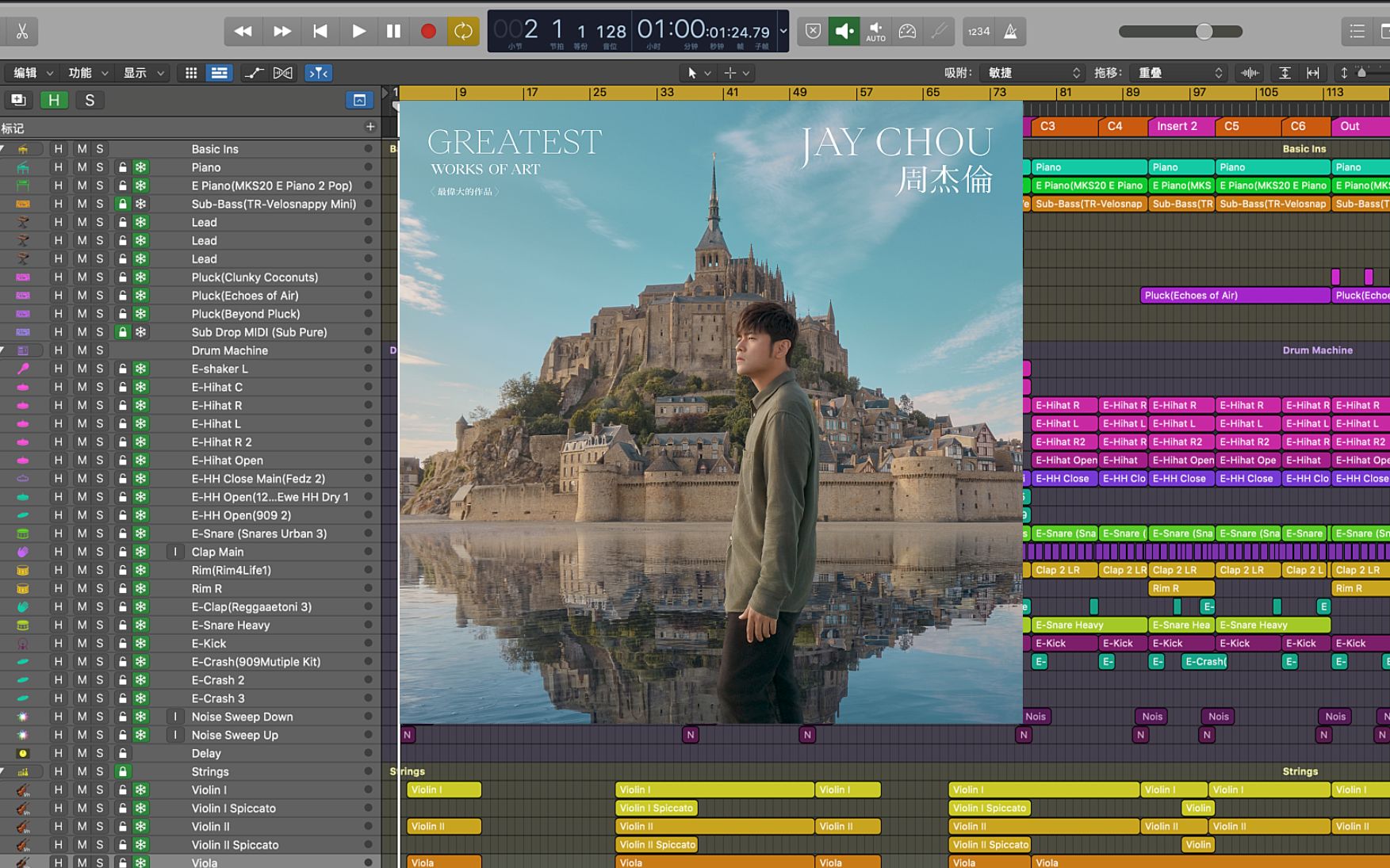Select the C5 marker
This screenshot has height=868, width=1390.
pos(1249,126)
